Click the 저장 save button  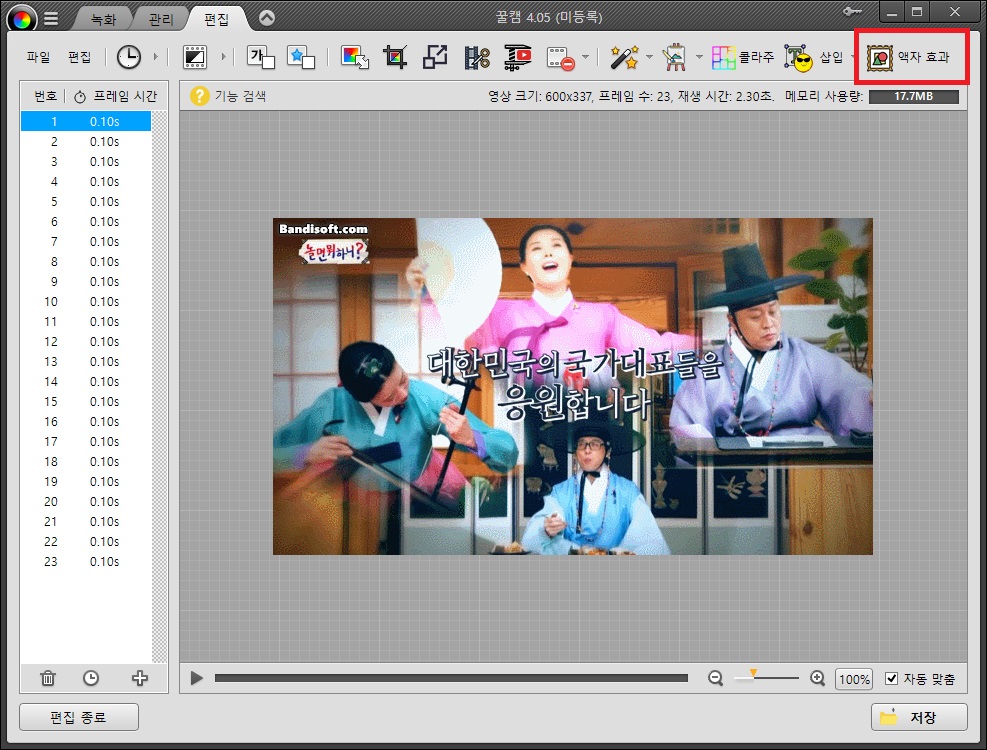pyautogui.click(x=919, y=717)
